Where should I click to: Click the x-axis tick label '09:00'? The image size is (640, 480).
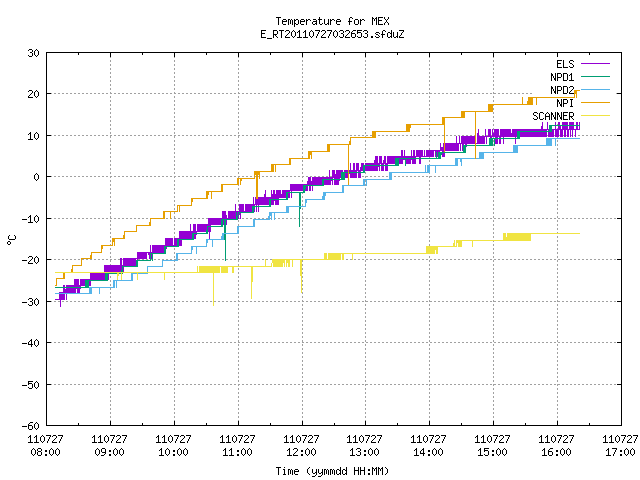point(109,452)
